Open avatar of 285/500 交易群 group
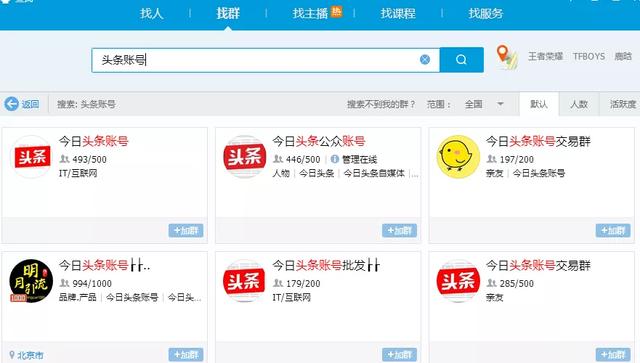The height and width of the screenshot is (363, 640). click(458, 281)
